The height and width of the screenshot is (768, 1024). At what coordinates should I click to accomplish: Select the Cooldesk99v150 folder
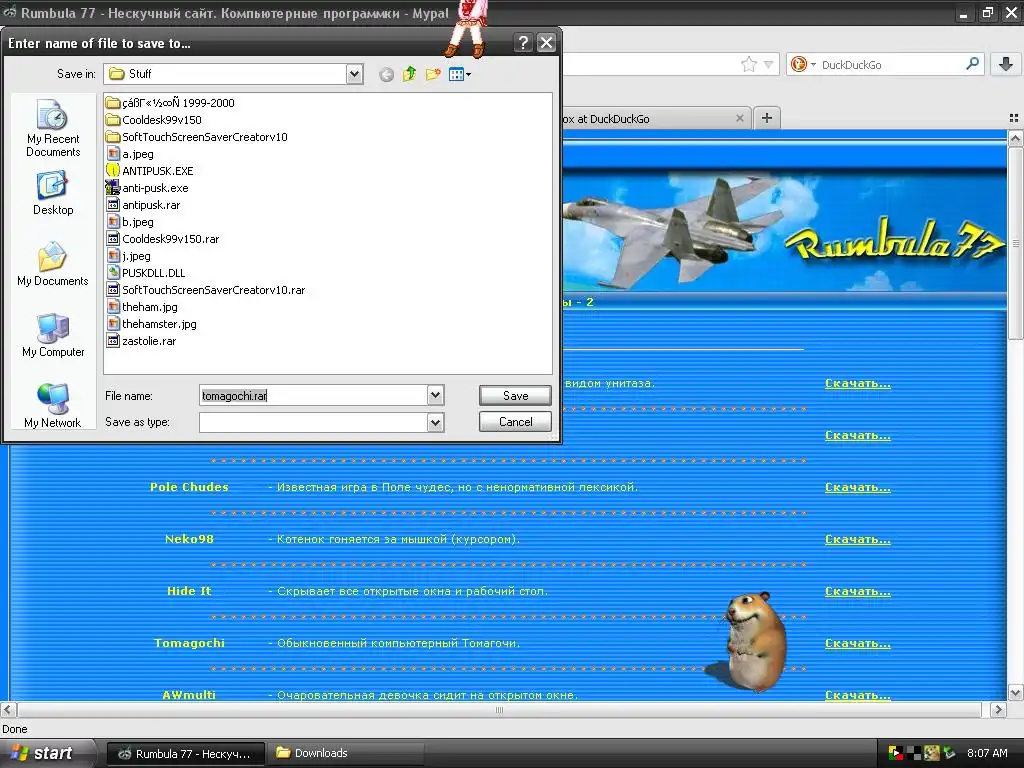(154, 120)
